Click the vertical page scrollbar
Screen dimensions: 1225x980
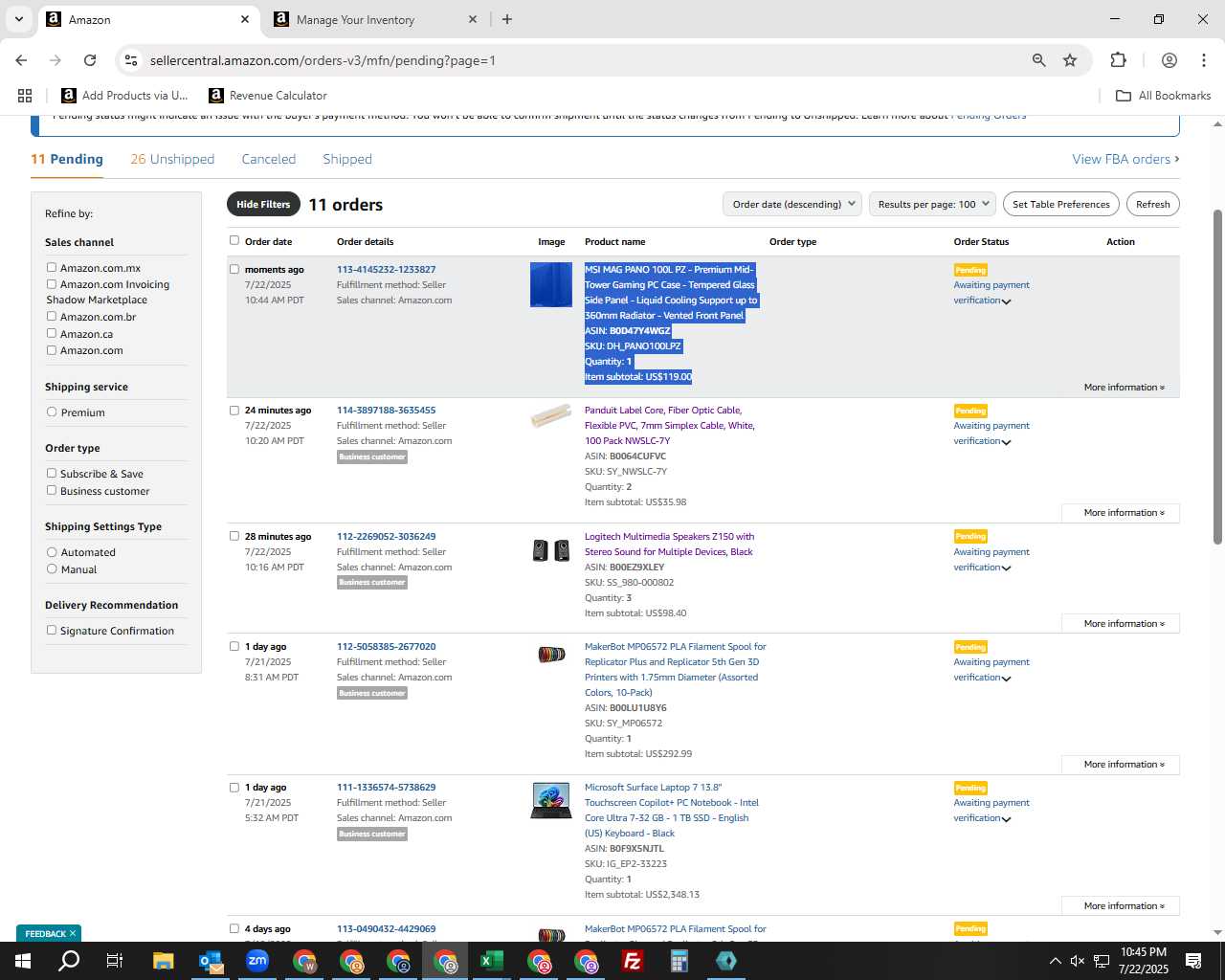click(x=1217, y=377)
